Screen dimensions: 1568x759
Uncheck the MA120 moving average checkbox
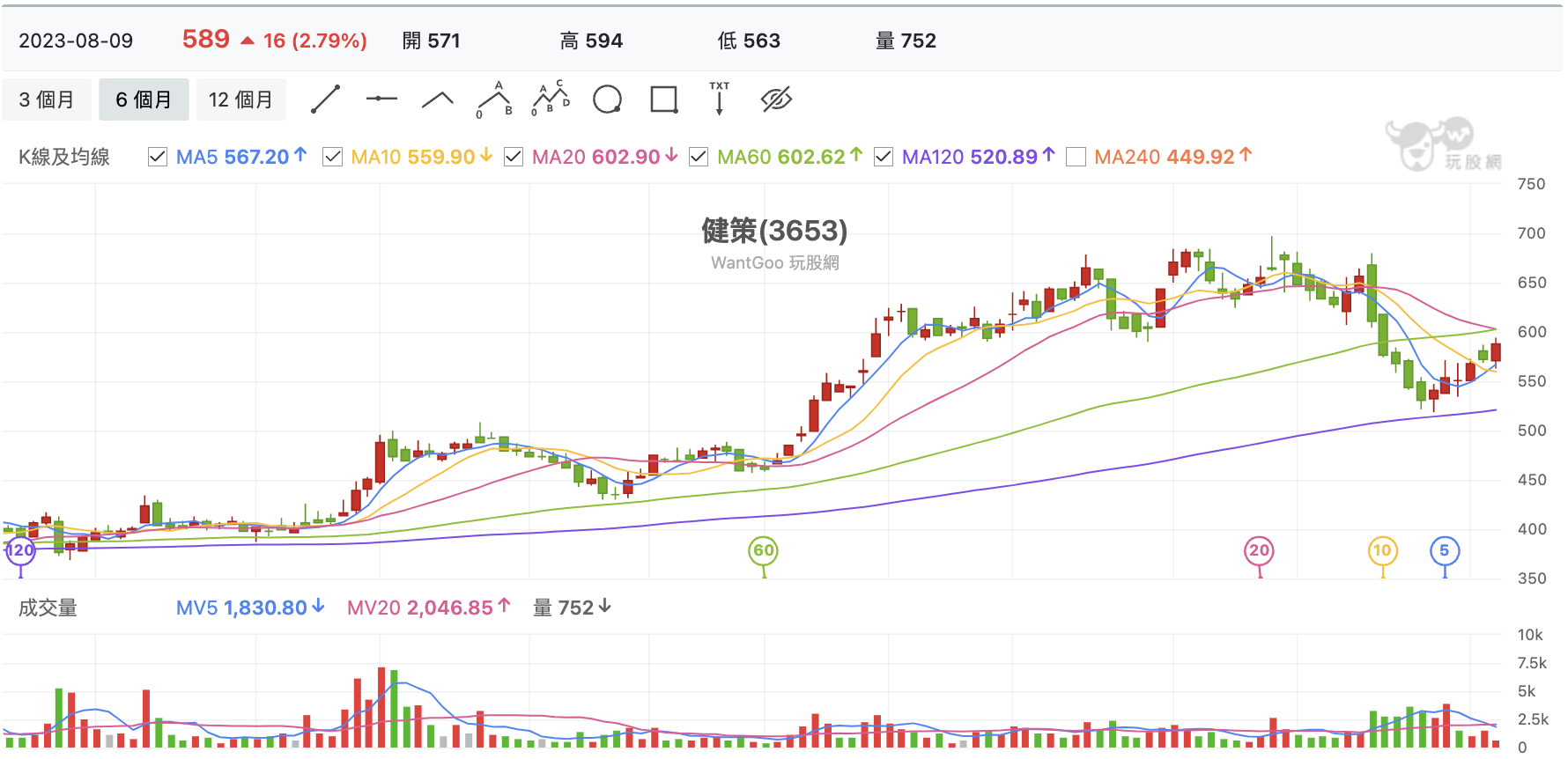click(x=884, y=157)
